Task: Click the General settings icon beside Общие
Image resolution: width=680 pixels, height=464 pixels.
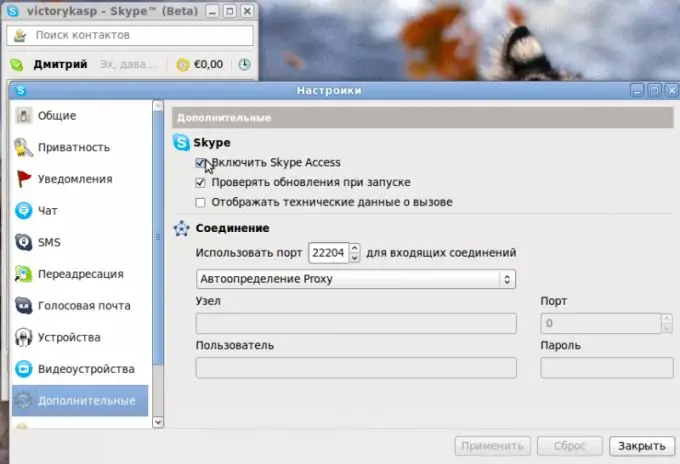Action: [x=23, y=116]
